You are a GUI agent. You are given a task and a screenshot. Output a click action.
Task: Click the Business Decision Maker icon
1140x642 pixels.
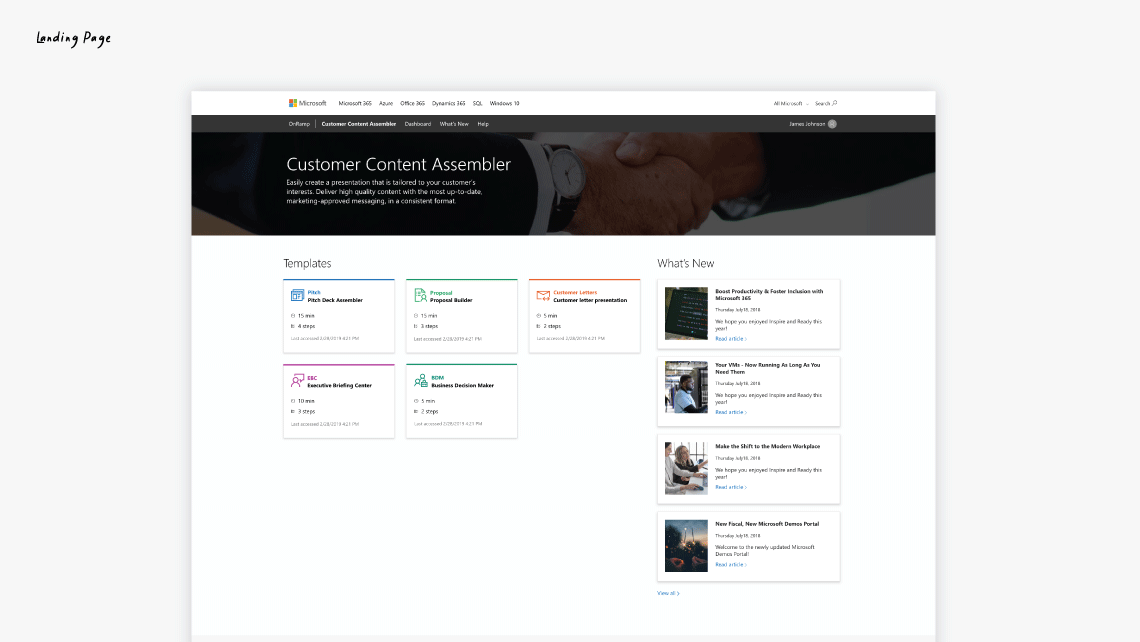(420, 380)
